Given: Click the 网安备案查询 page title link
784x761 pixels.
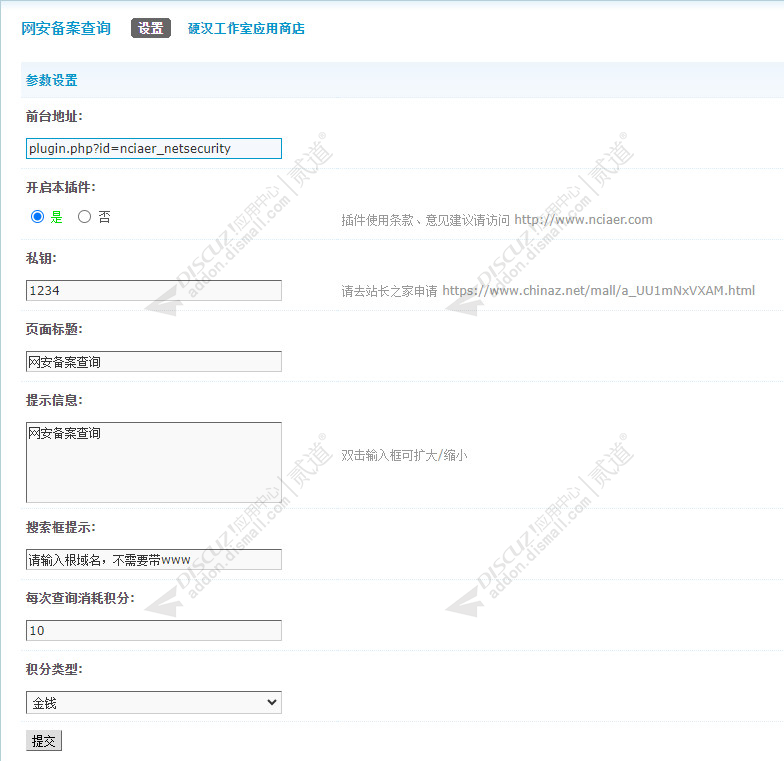Looking at the screenshot, I should [66, 28].
